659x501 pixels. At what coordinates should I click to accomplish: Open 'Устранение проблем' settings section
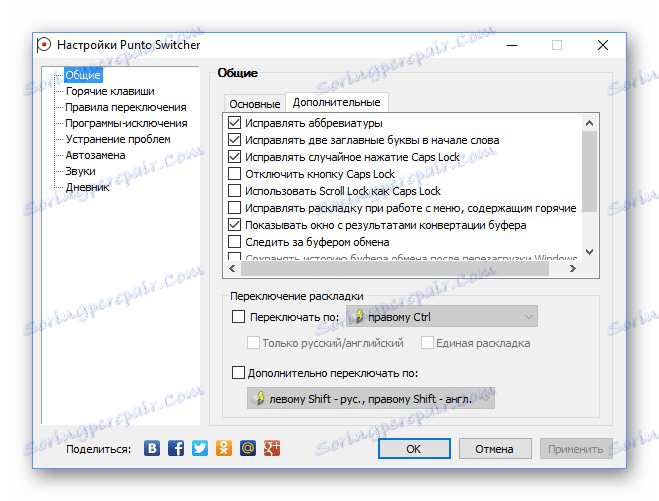[118, 139]
